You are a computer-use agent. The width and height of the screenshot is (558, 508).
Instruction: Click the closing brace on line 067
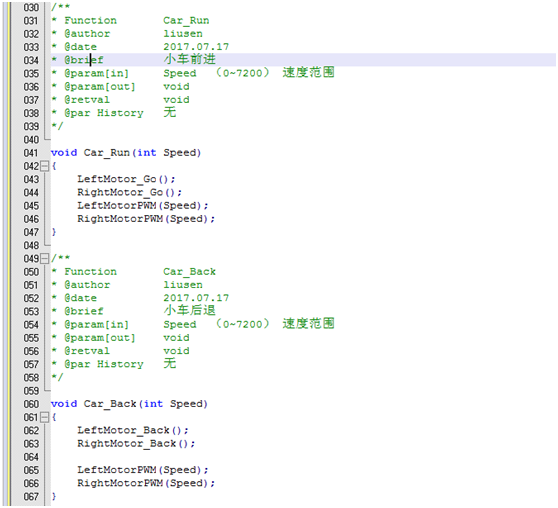[54, 496]
